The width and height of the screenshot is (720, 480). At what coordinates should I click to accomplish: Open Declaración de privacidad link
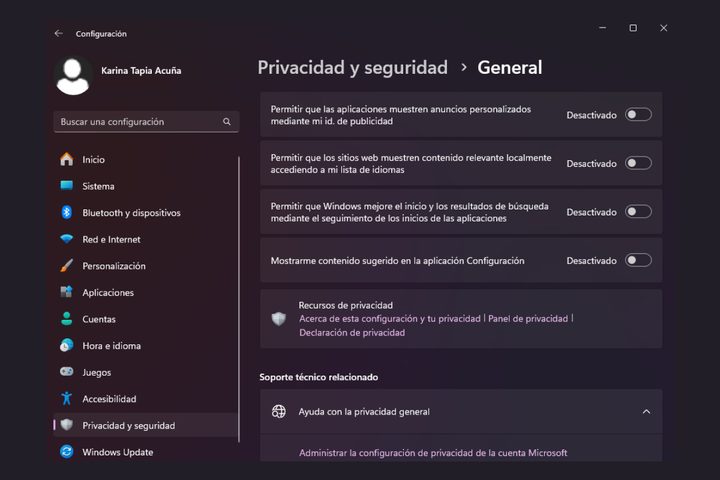[x=352, y=332]
